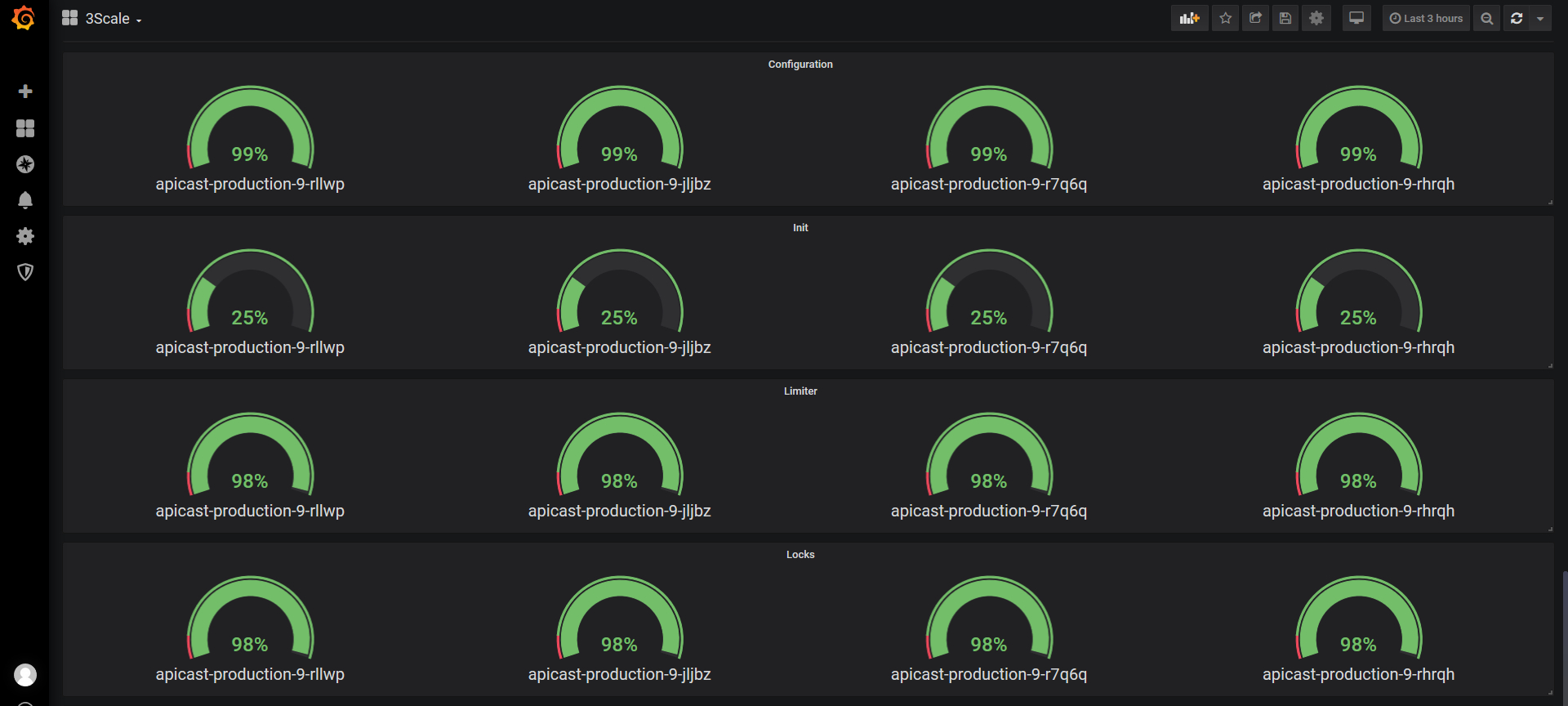Share the dashboard via share icon
1568x706 pixels.
coord(1255,18)
